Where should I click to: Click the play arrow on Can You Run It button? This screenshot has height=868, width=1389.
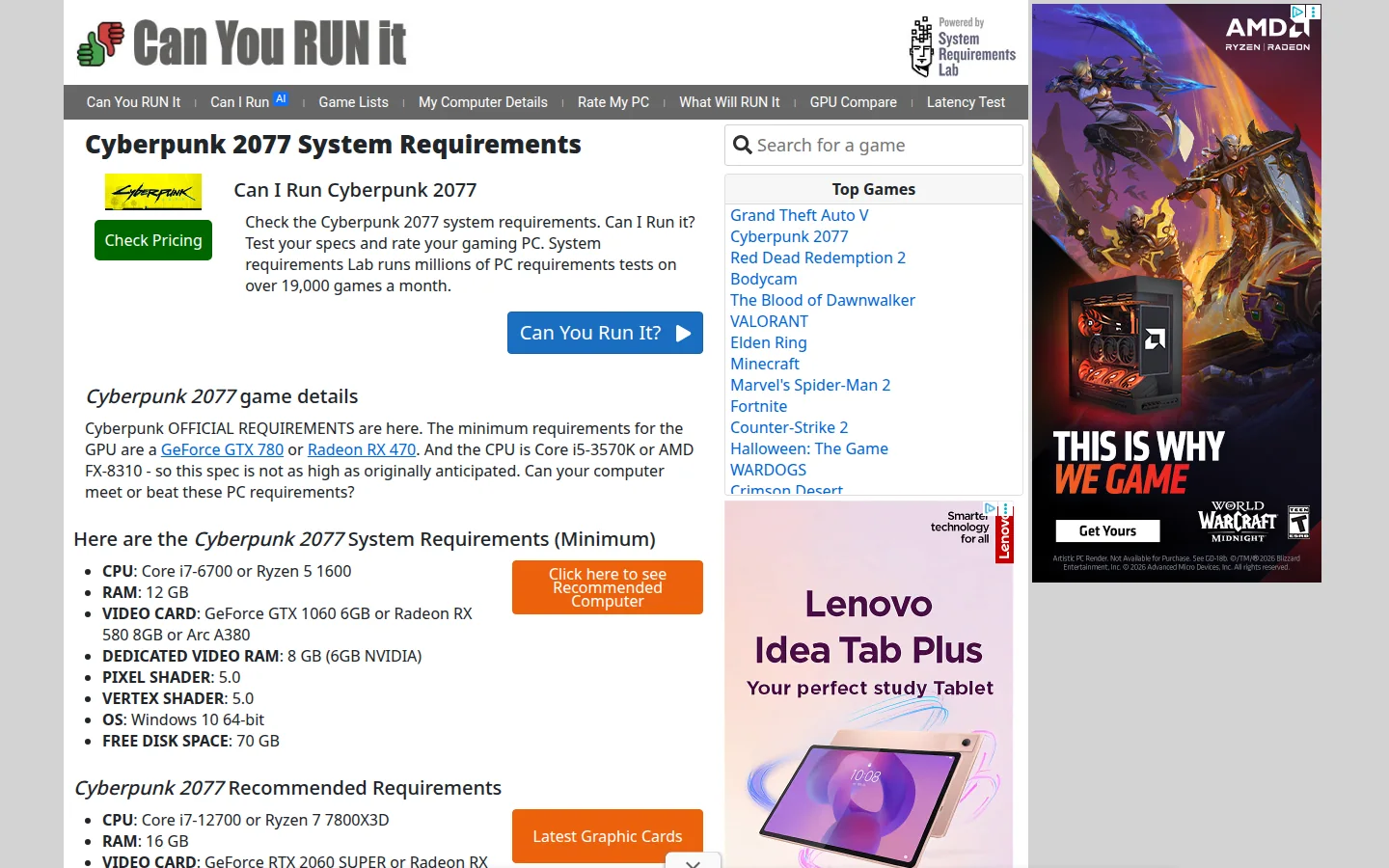pos(683,333)
